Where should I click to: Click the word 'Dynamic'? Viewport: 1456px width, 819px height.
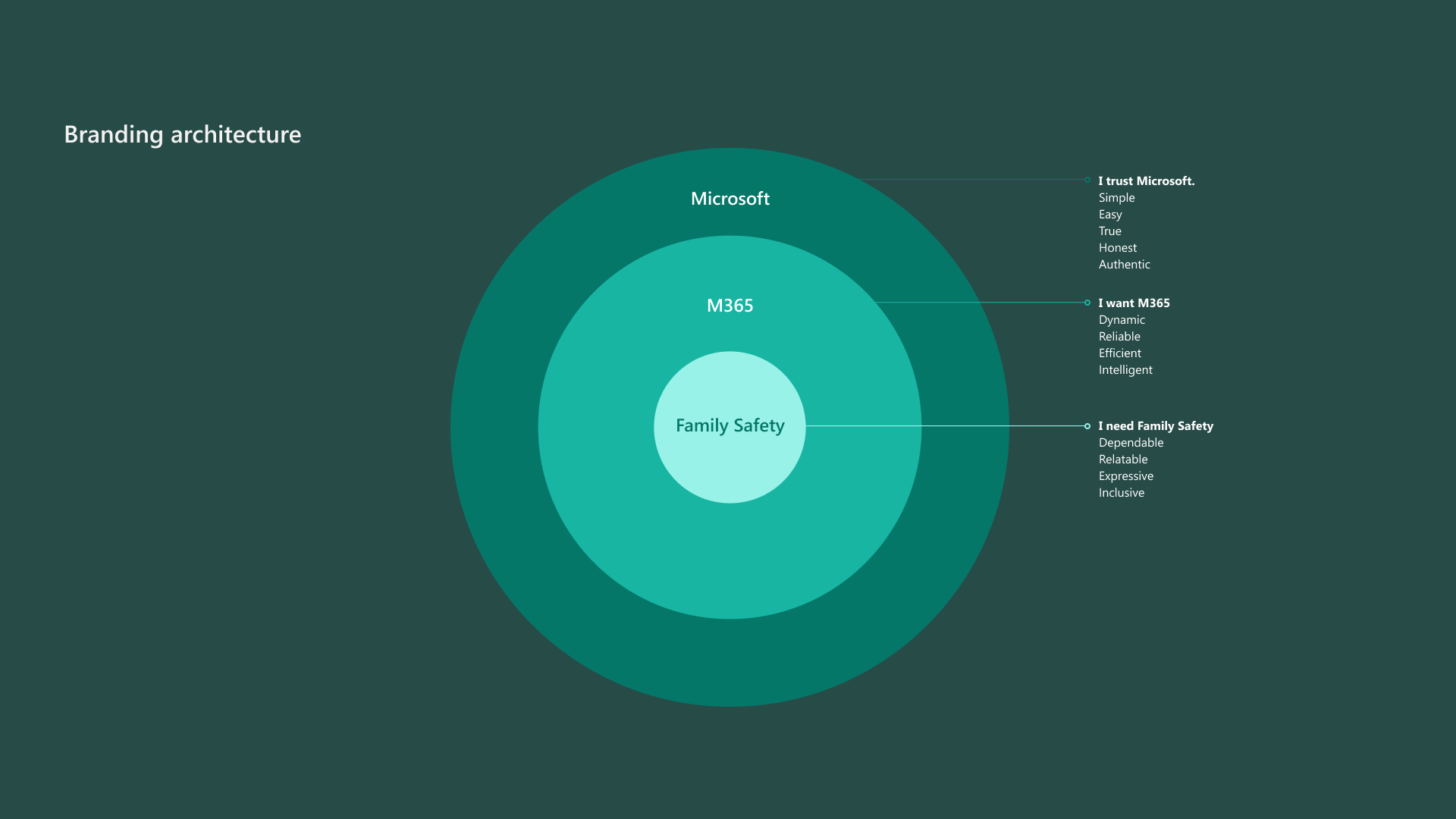(x=1122, y=320)
